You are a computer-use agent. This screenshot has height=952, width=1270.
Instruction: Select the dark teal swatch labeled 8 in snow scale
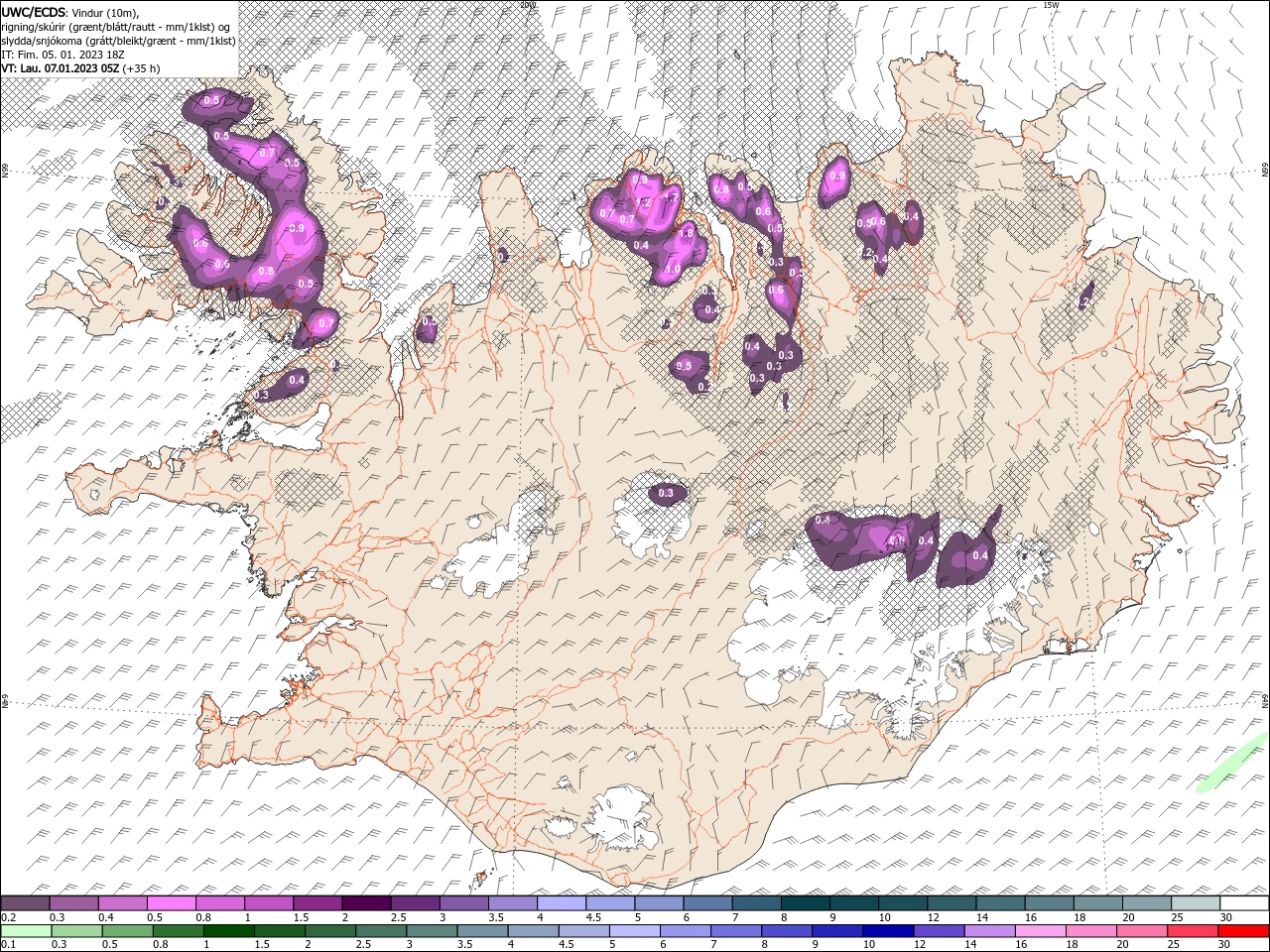(806, 903)
